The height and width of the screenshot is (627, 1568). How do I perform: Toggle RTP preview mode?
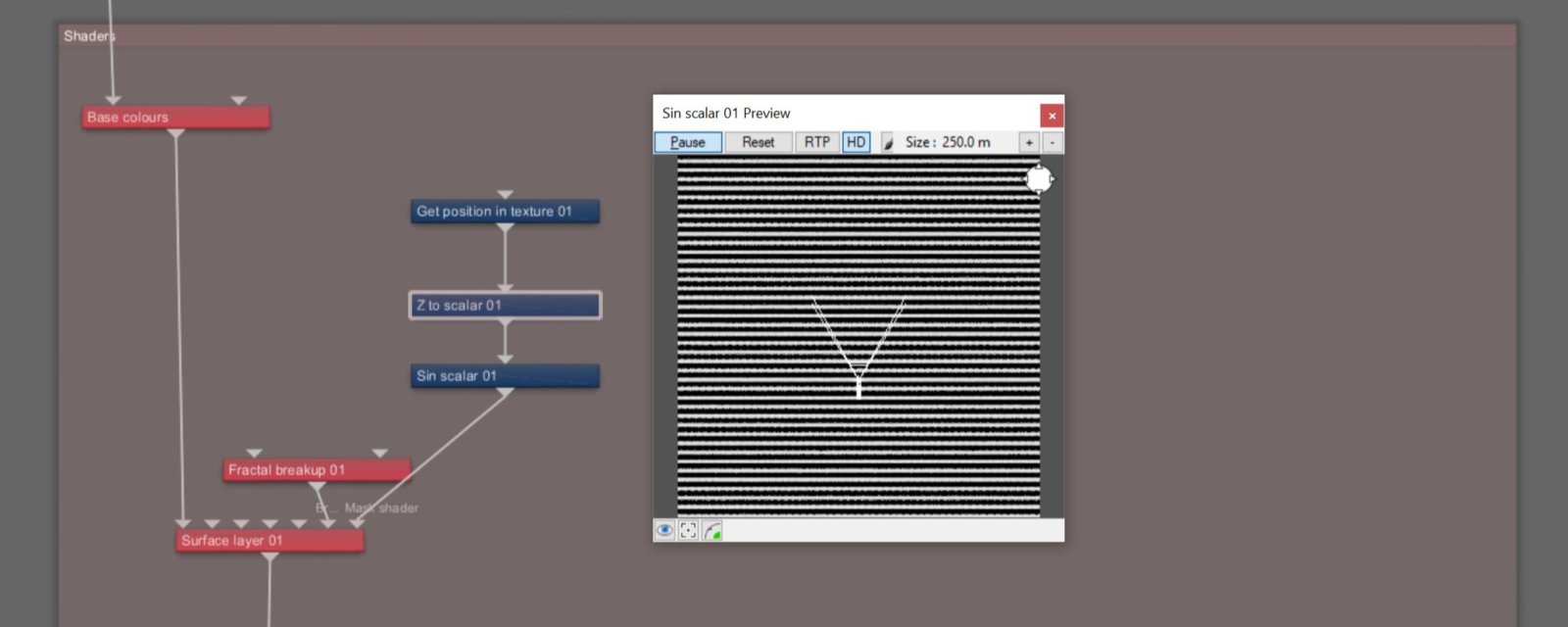tap(817, 142)
